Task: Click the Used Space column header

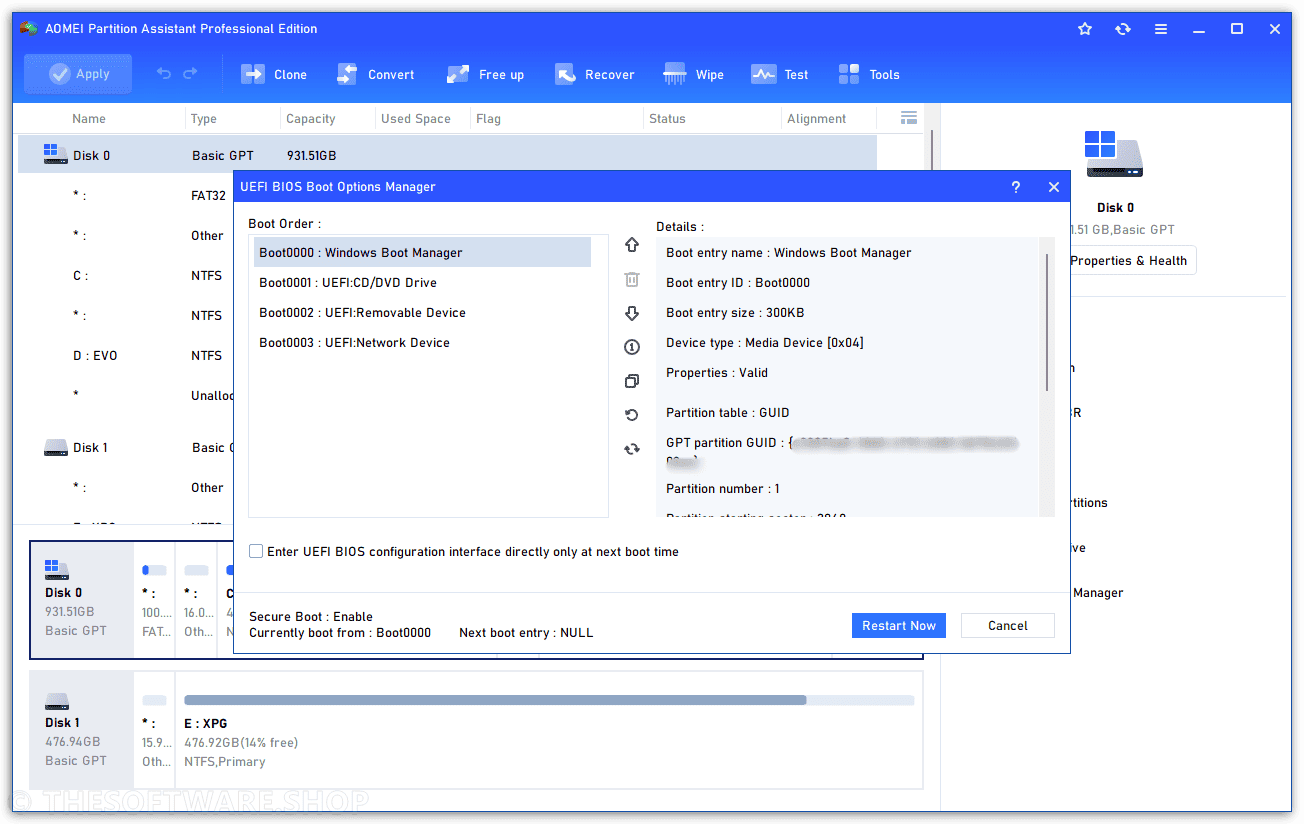Action: click(x=416, y=118)
